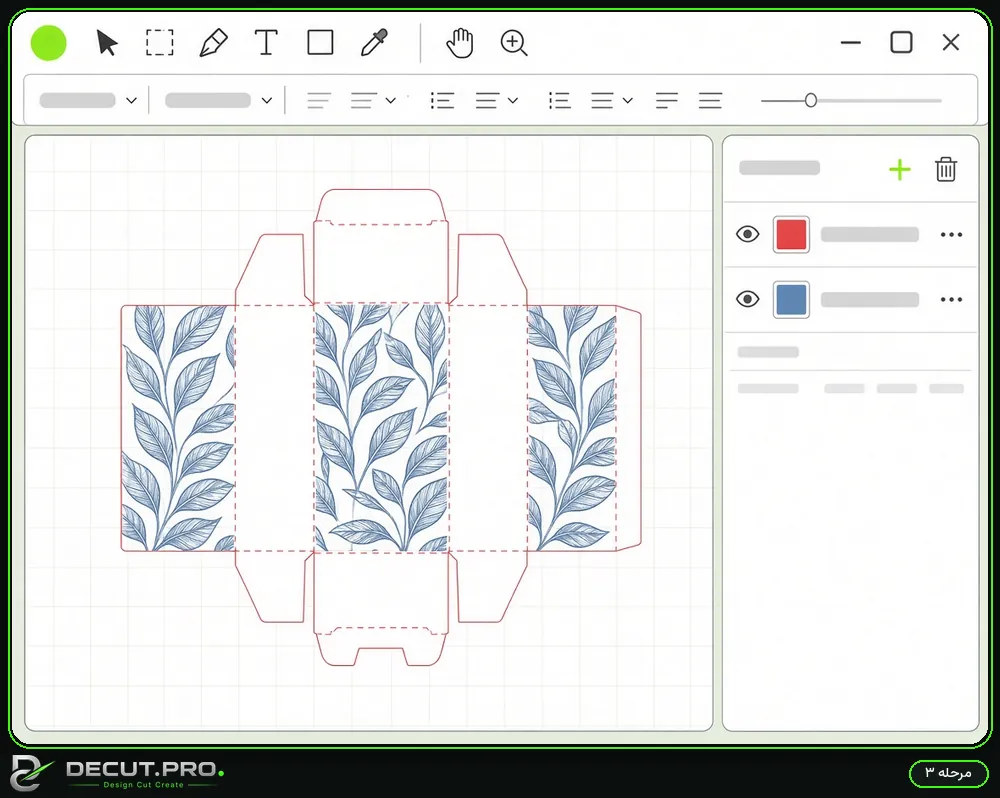The width and height of the screenshot is (1000, 798).
Task: Select the red layer's name field
Action: 869,235
